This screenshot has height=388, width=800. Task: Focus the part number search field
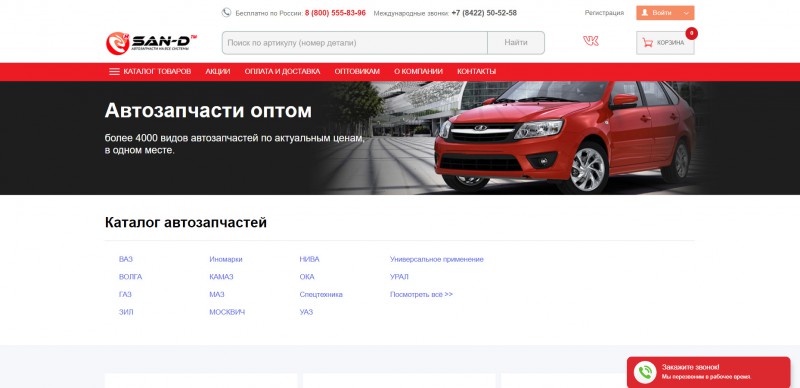355,43
